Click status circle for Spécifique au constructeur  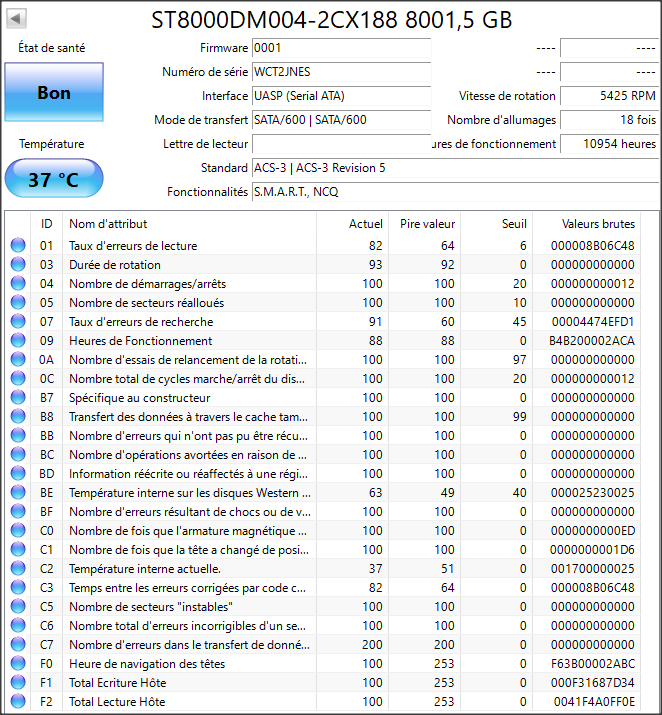click(18, 398)
